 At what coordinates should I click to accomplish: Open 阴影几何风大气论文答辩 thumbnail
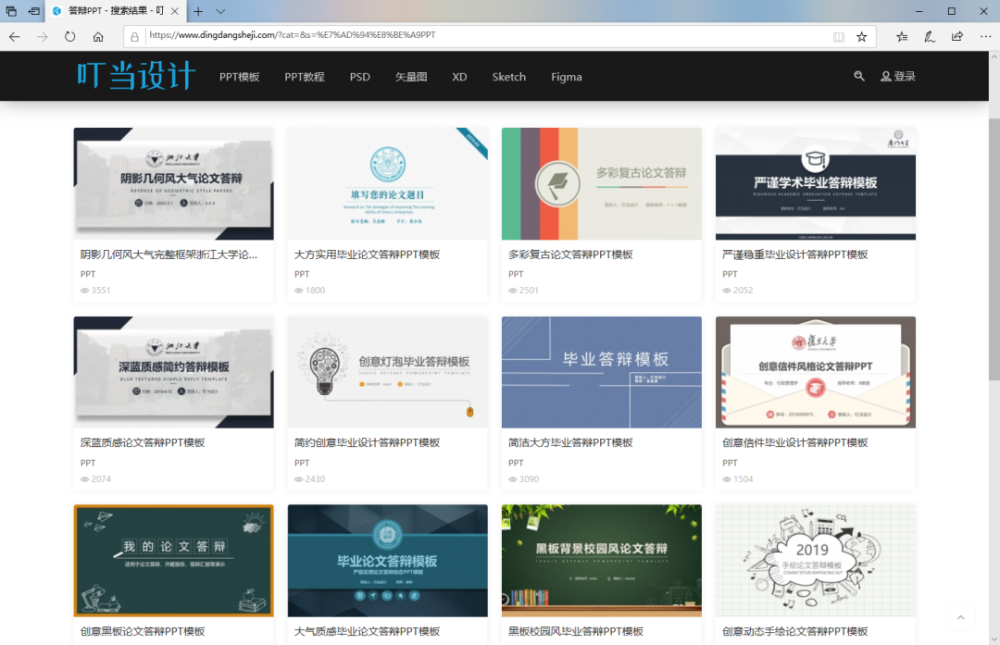(173, 184)
